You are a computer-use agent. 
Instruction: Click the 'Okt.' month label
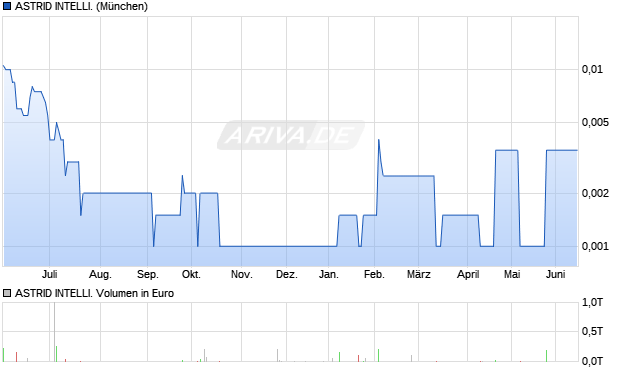tap(191, 274)
